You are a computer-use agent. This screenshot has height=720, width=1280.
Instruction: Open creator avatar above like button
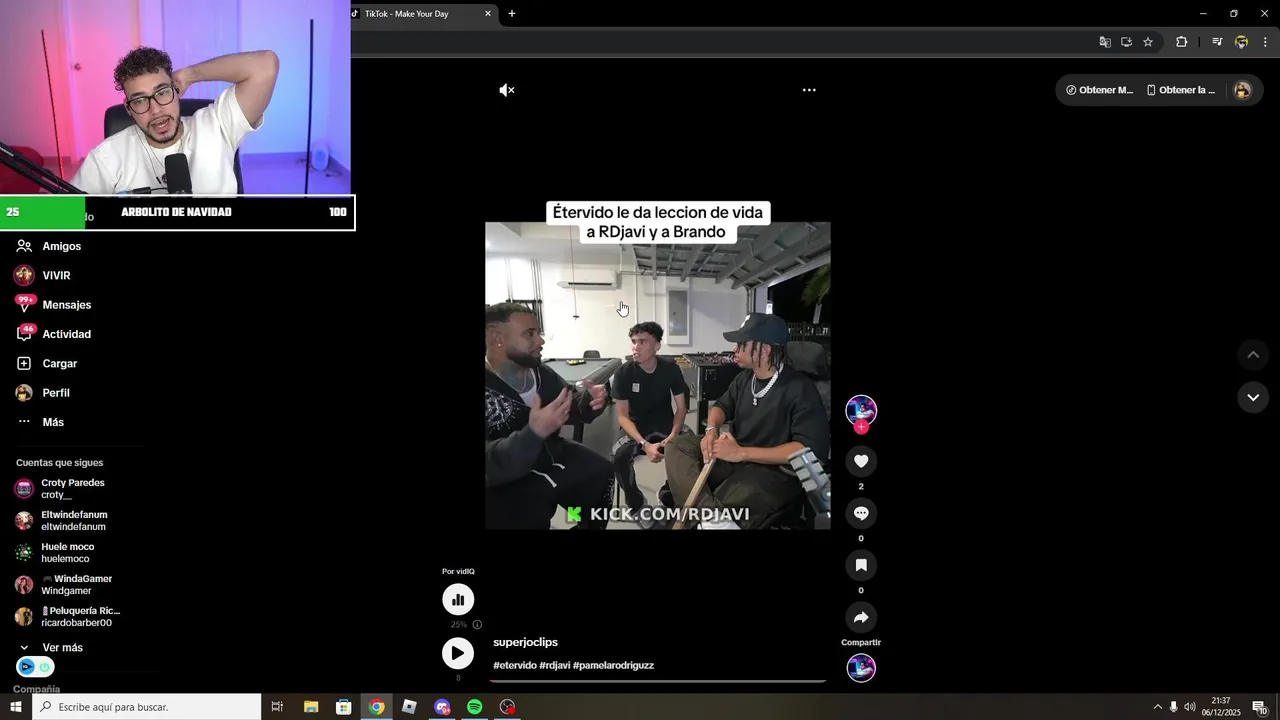(861, 409)
